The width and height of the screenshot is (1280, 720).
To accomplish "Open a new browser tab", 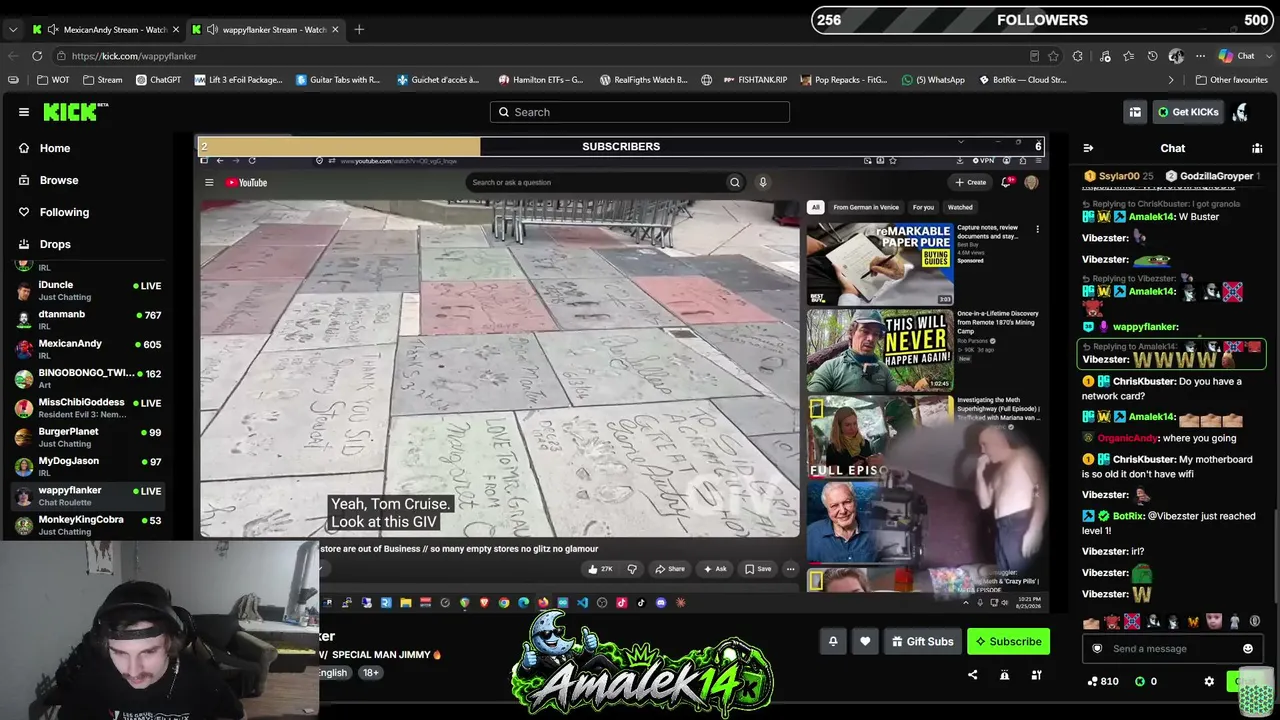I will 359,29.
